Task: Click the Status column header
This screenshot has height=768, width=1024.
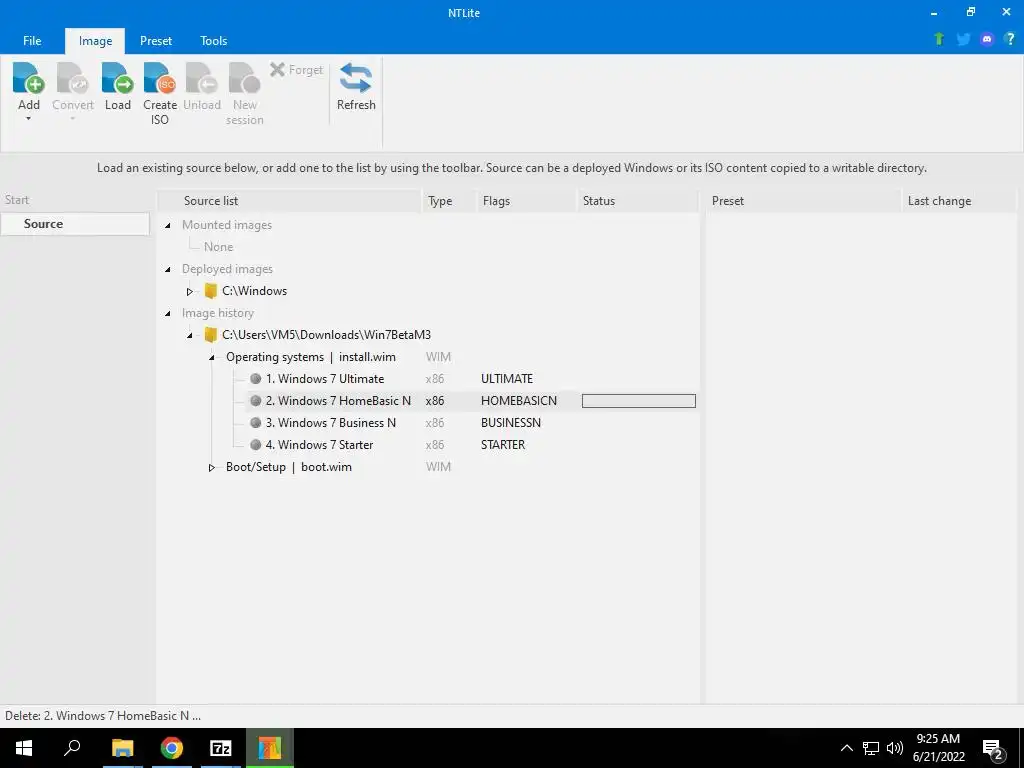Action: click(x=638, y=200)
